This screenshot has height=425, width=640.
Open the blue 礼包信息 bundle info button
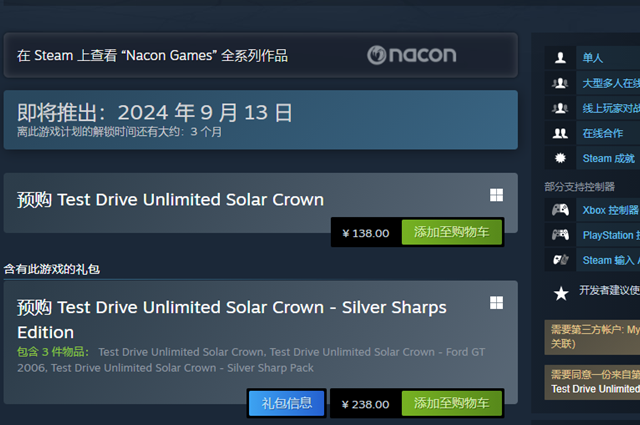[287, 403]
